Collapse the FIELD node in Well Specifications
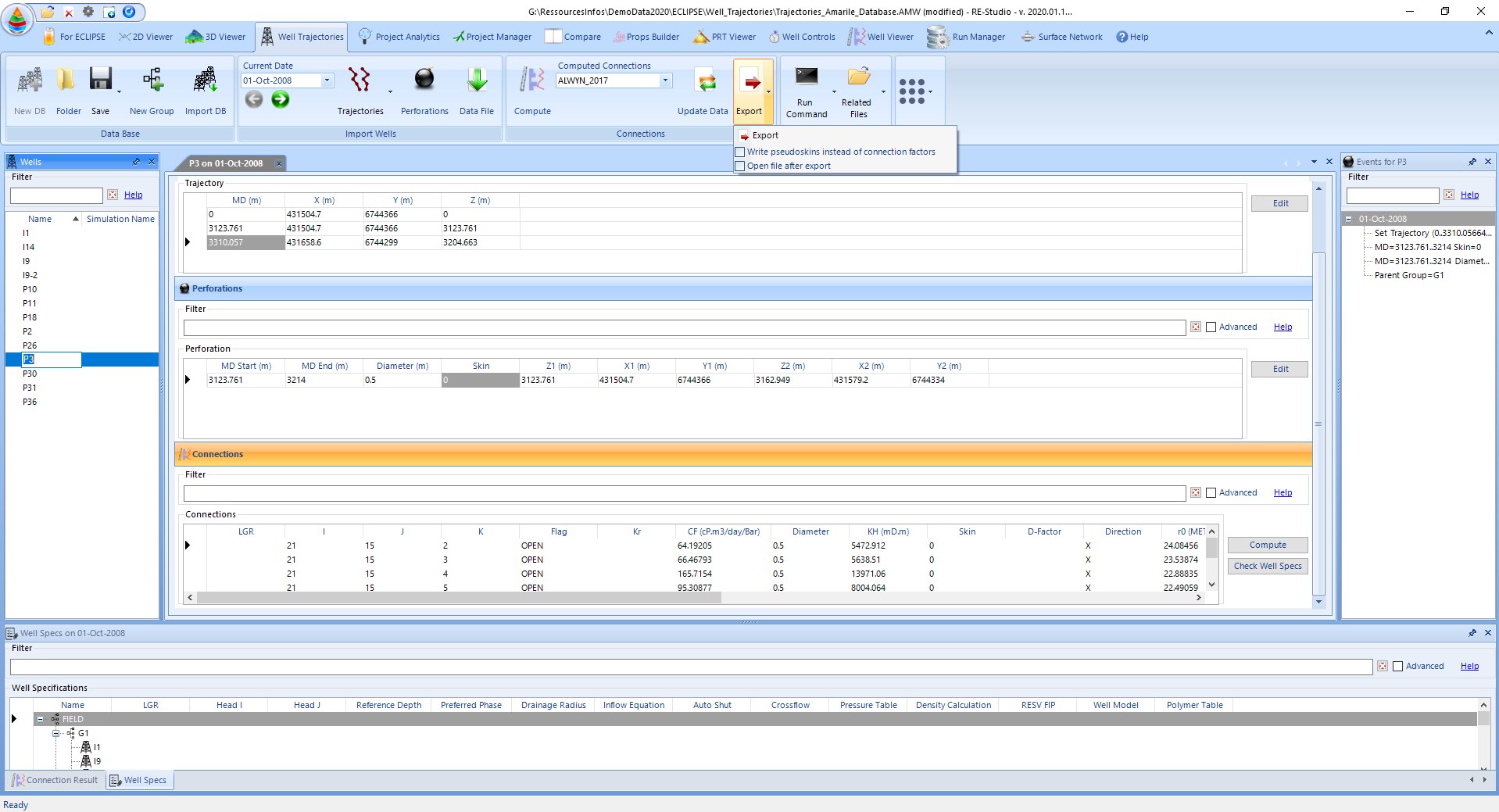 tap(40, 719)
